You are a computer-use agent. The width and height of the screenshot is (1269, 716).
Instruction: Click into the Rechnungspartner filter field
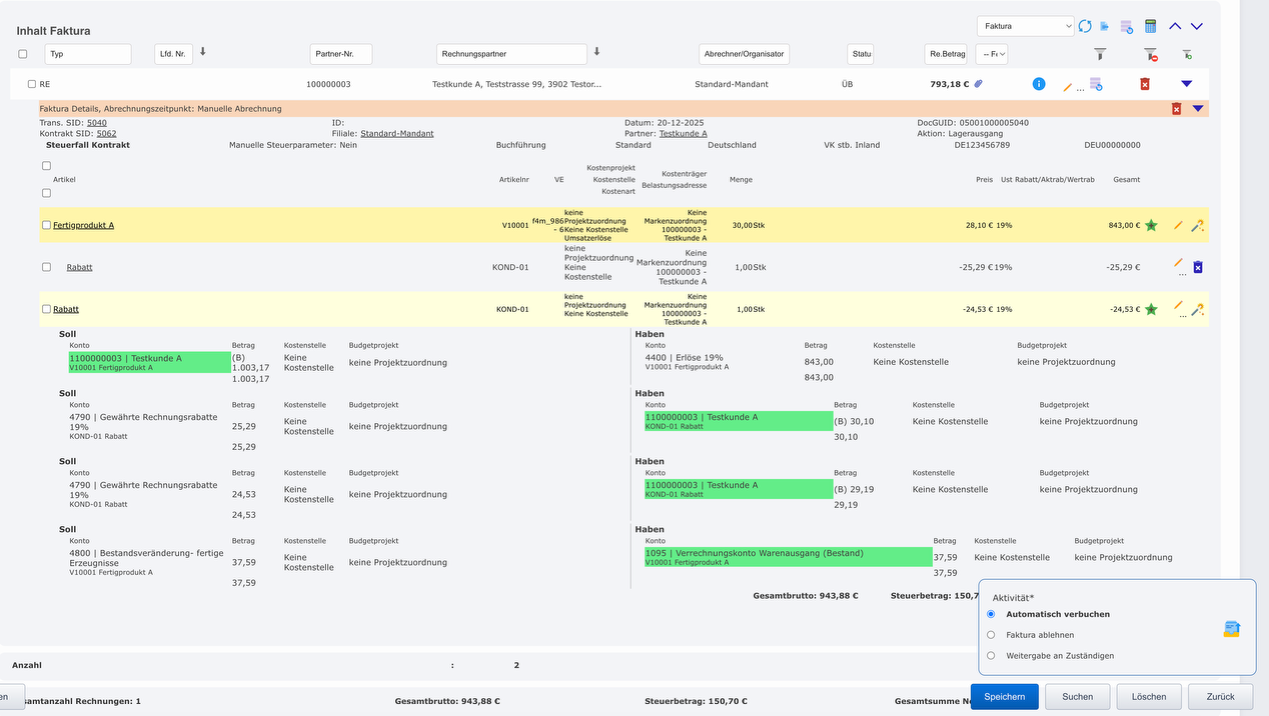[x=511, y=54]
